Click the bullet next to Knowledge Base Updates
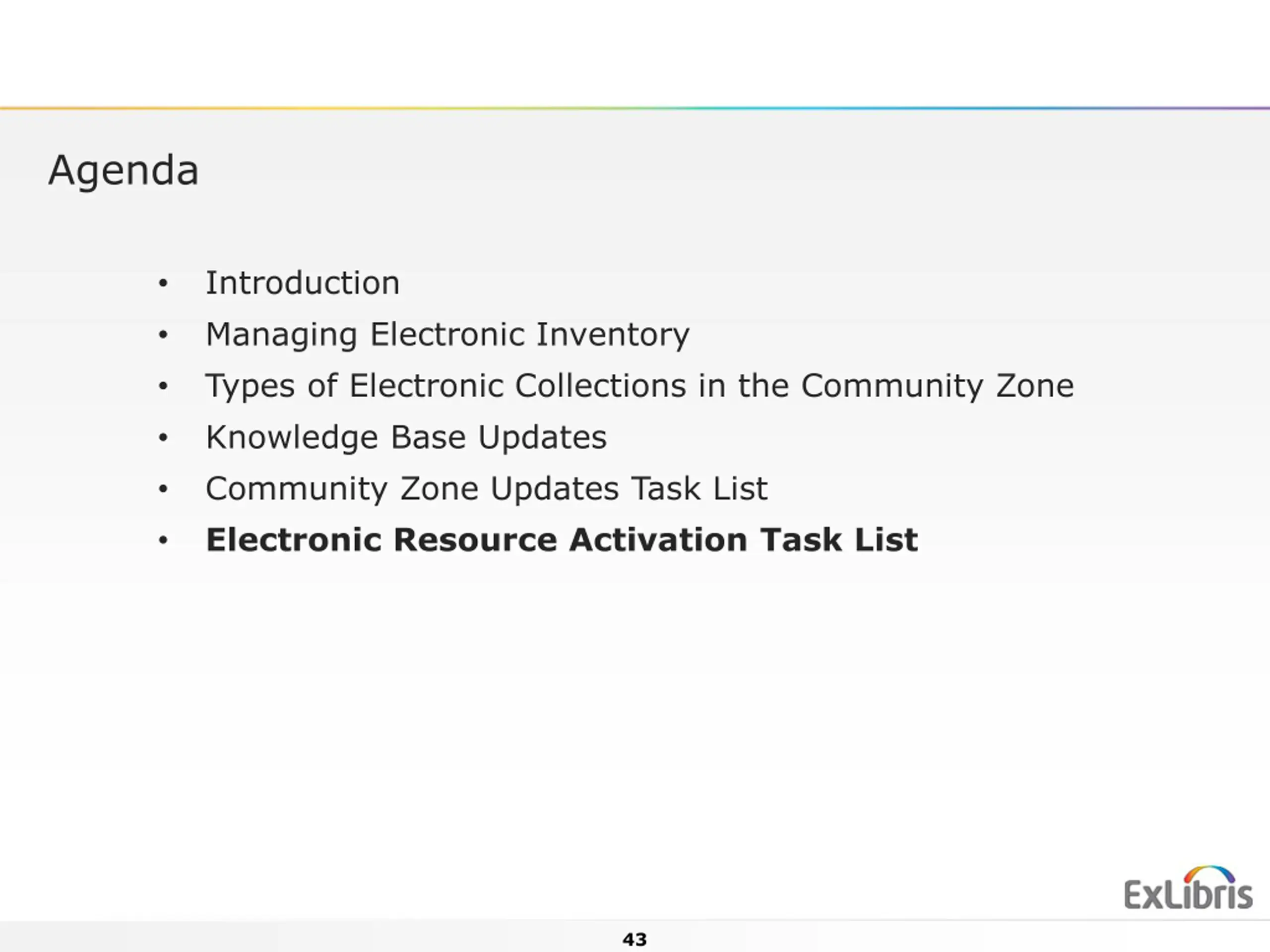The height and width of the screenshot is (952, 1270). (163, 437)
